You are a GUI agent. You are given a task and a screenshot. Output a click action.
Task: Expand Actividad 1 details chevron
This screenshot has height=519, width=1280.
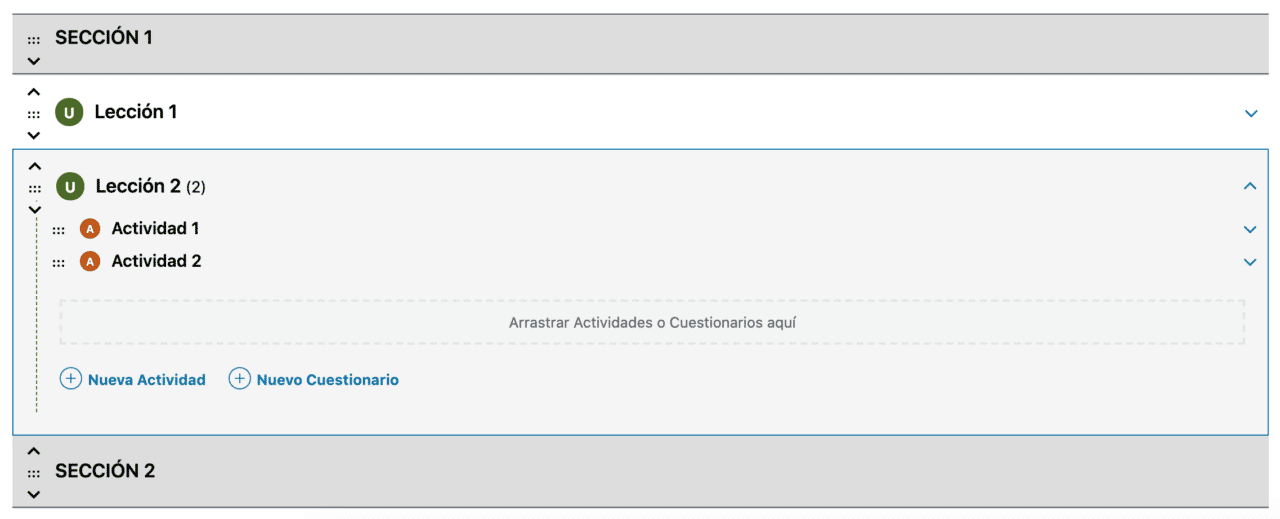pos(1249,229)
